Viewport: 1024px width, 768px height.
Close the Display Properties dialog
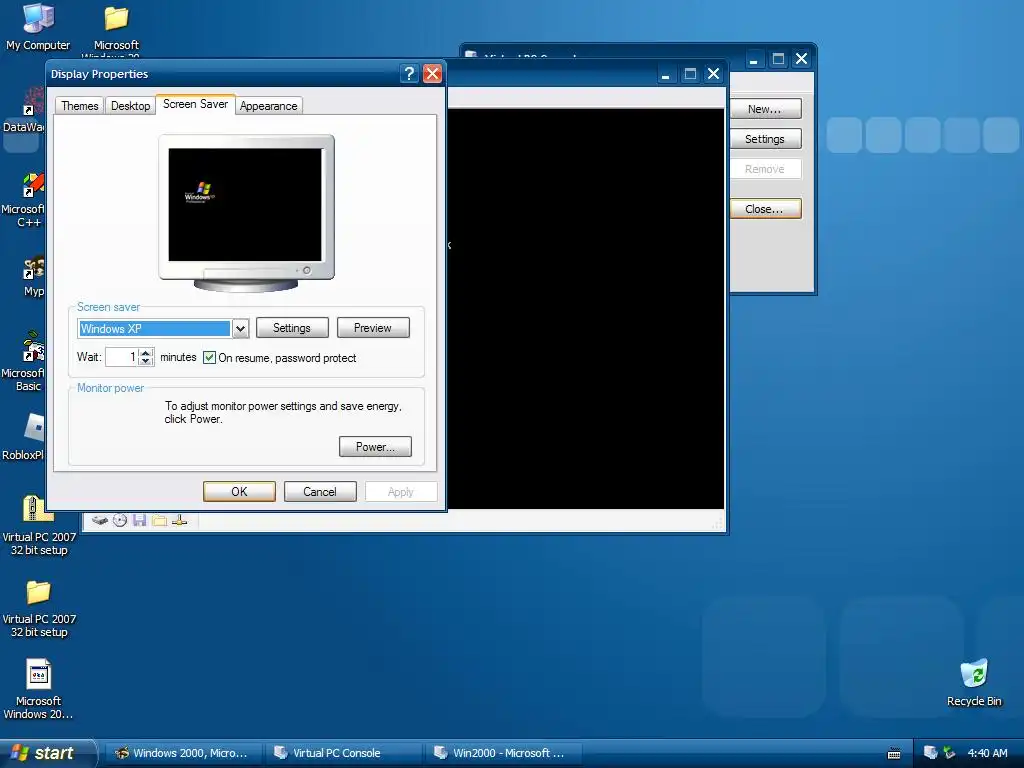[432, 74]
